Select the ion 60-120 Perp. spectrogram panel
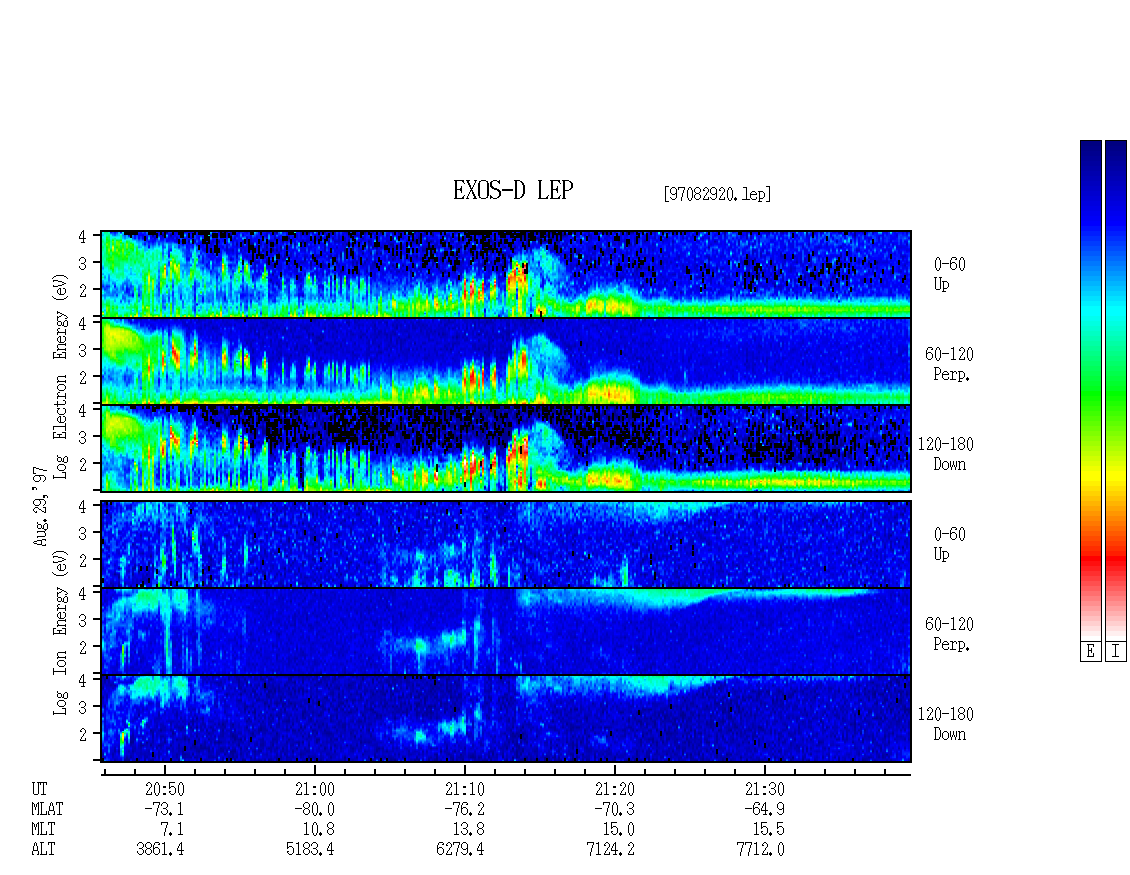This screenshot has width=1130, height=875. point(506,631)
